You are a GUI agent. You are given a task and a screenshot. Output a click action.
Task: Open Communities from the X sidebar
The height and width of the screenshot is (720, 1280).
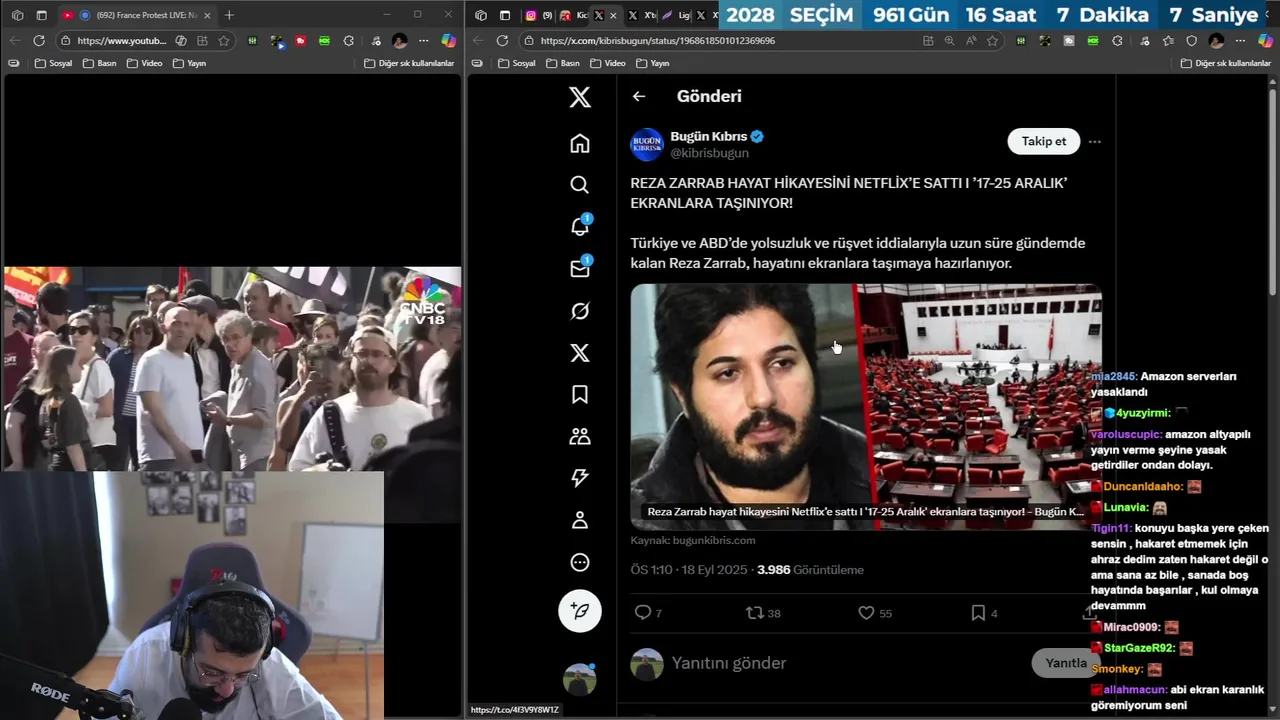tap(580, 436)
